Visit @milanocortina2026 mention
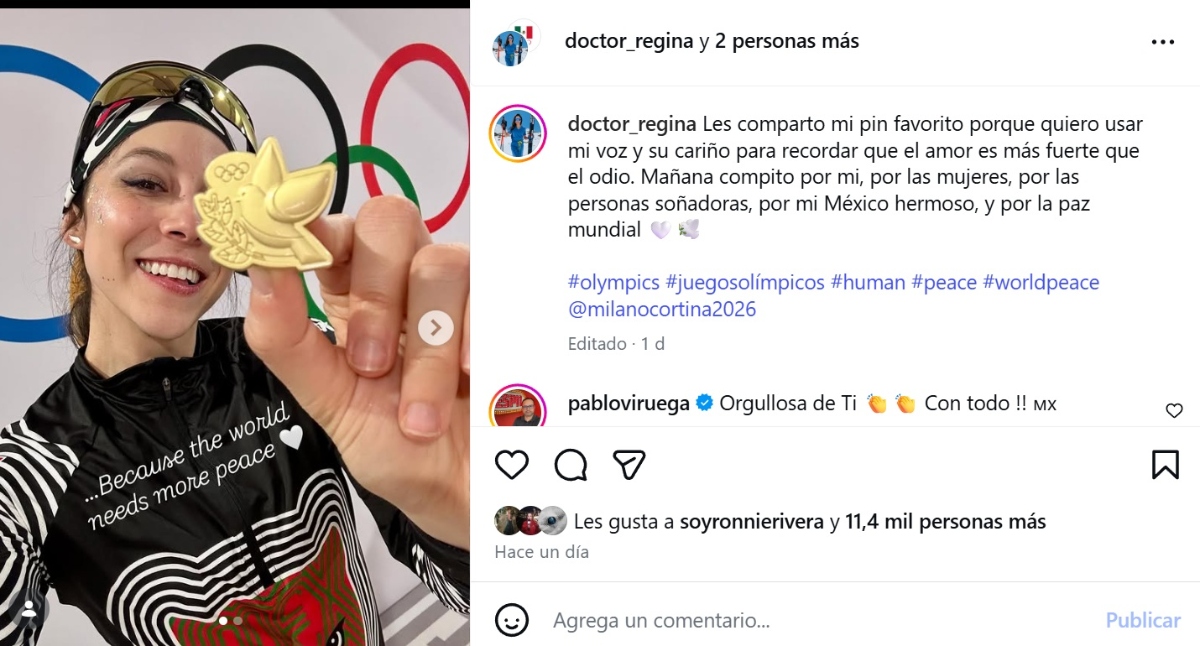Viewport: 1200px width, 646px height. (662, 309)
